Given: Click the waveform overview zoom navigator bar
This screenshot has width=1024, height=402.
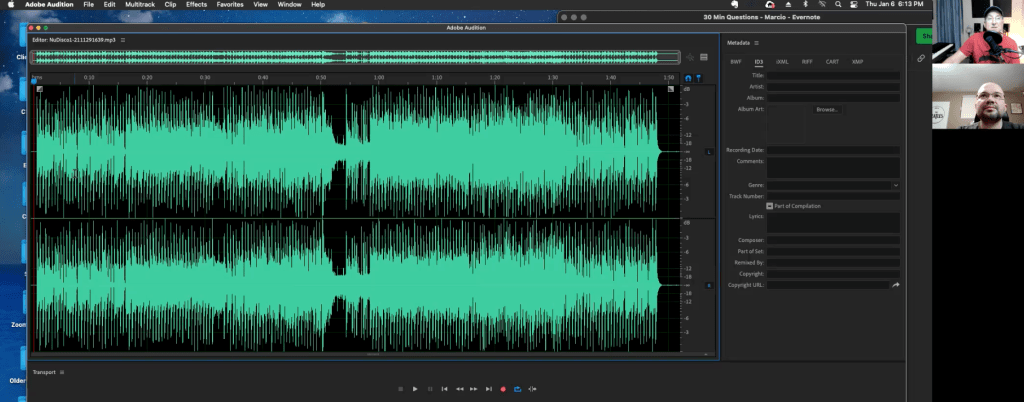Looking at the screenshot, I should [x=356, y=58].
